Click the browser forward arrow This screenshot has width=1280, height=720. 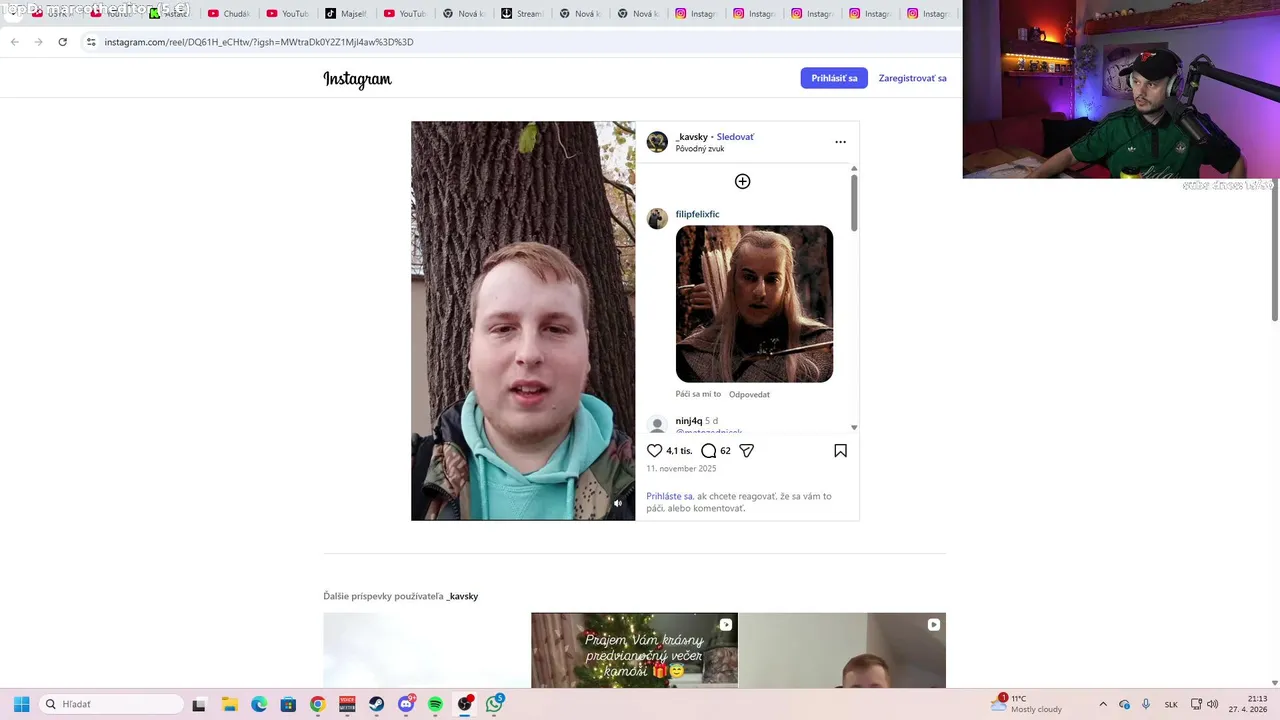tap(38, 42)
